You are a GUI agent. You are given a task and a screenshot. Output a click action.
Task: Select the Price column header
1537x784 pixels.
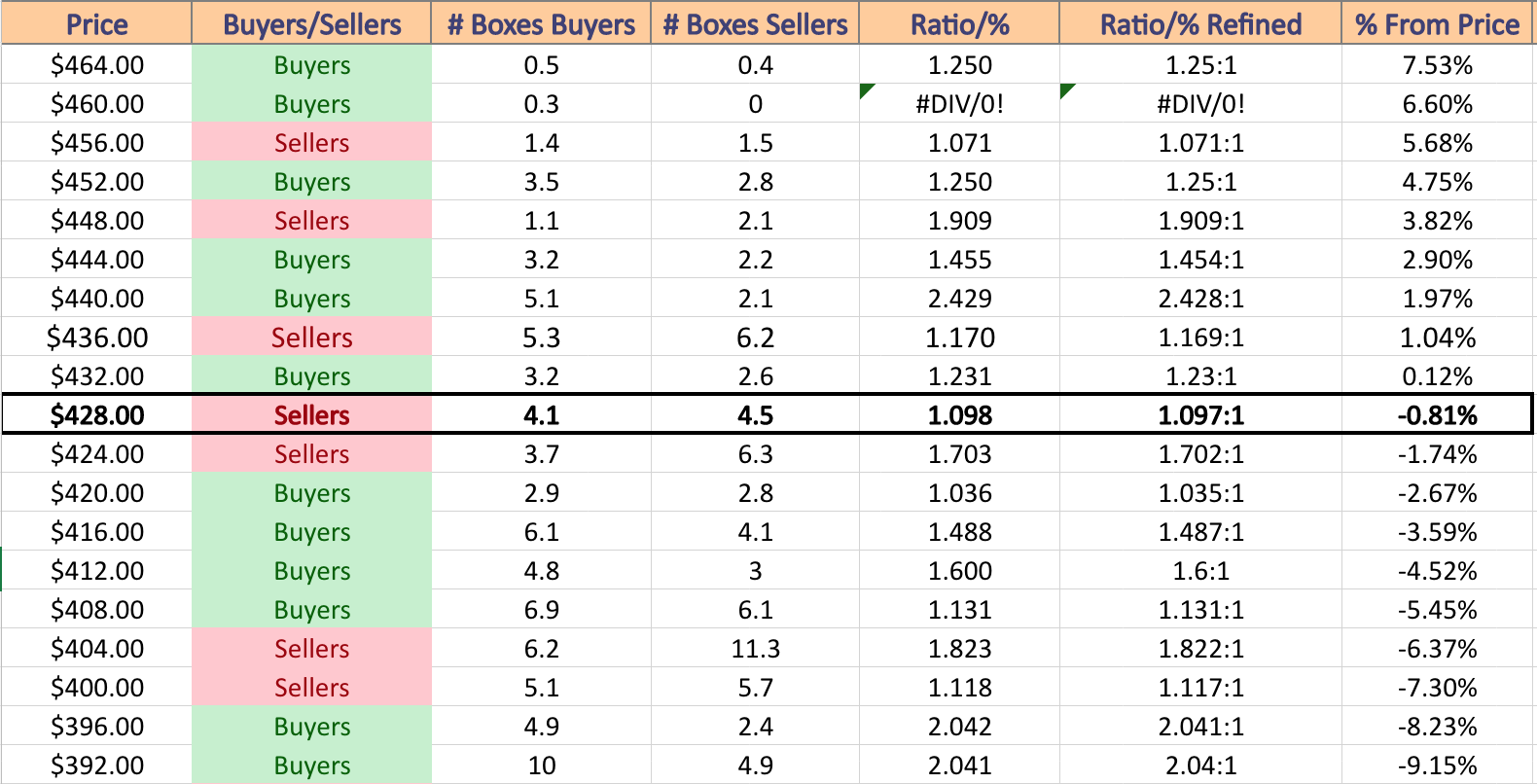(96, 24)
